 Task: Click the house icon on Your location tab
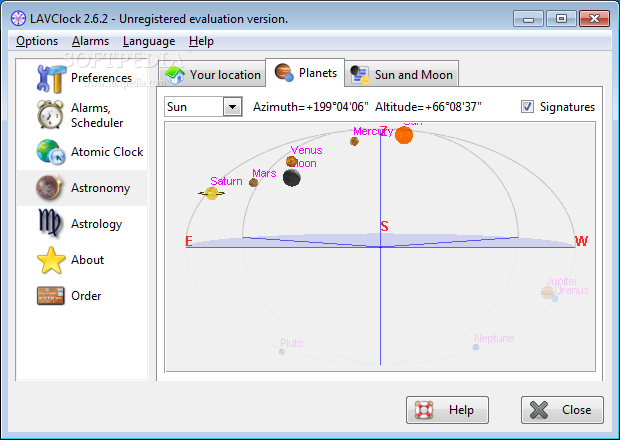(x=174, y=75)
